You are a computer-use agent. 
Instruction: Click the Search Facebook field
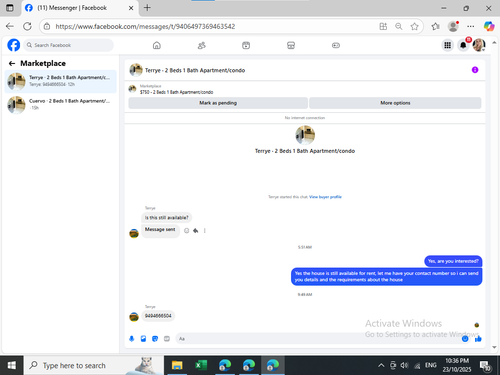68,45
